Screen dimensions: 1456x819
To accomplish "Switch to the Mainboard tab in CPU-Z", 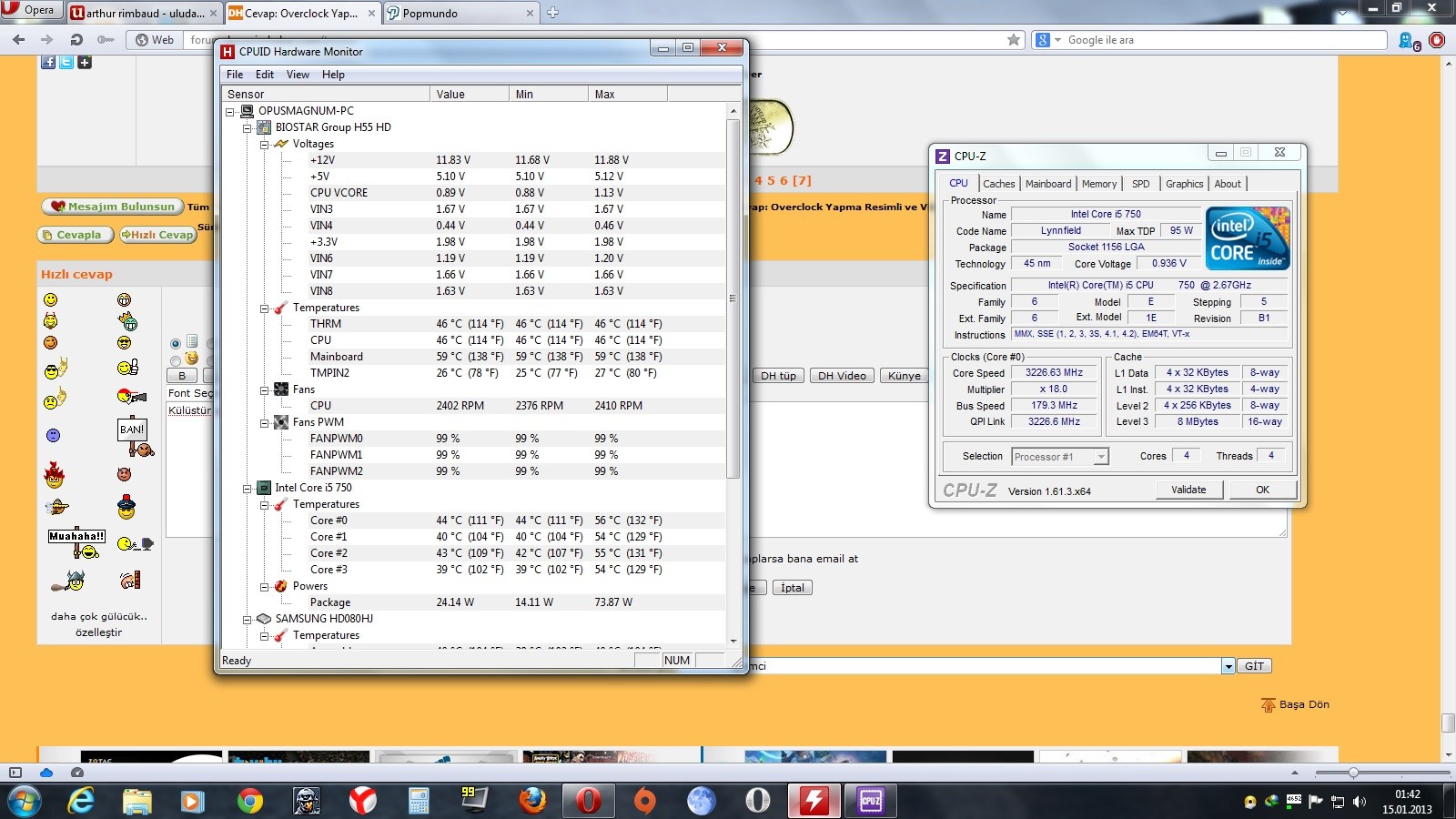I will [x=1048, y=184].
